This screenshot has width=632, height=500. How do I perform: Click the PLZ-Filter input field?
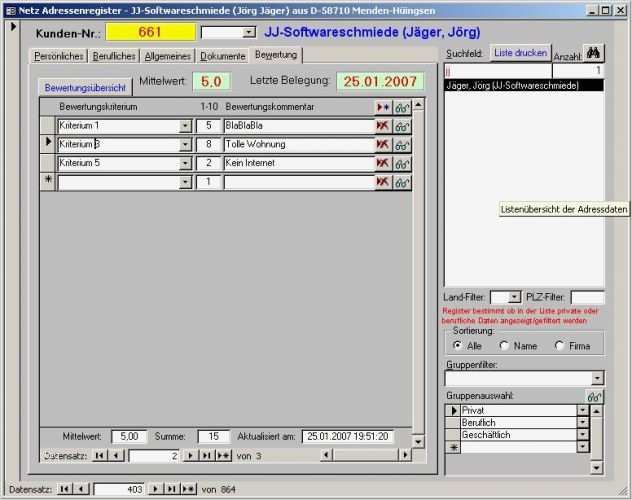coord(587,297)
